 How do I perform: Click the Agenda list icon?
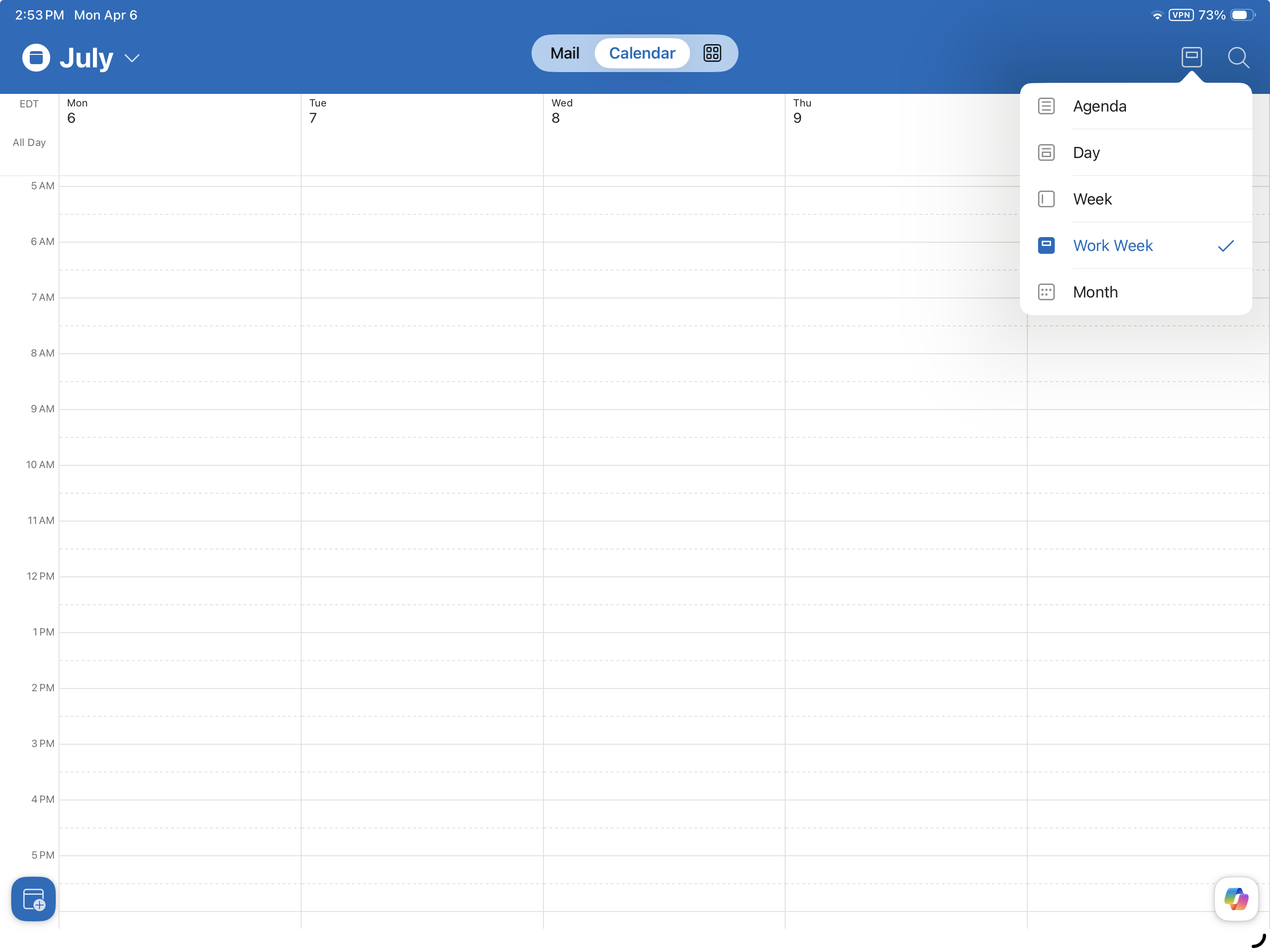tap(1046, 106)
